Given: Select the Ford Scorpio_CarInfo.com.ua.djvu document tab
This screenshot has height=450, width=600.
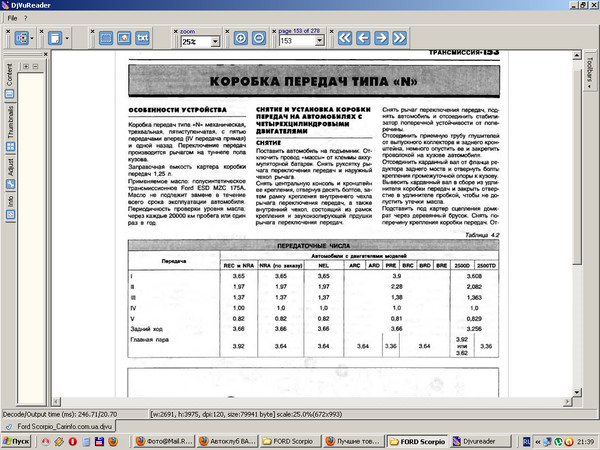Looking at the screenshot, I should (x=59, y=426).
